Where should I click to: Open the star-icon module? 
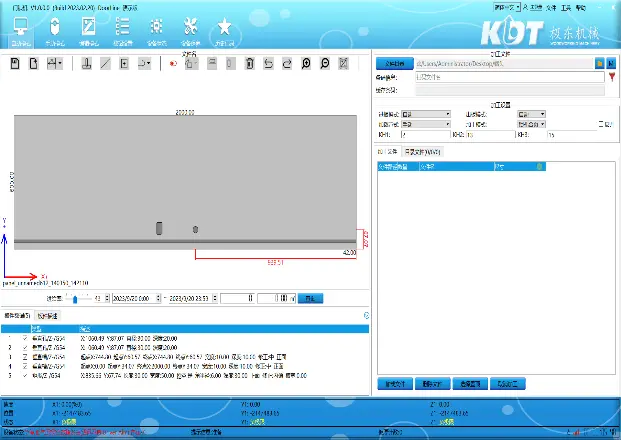tap(225, 32)
